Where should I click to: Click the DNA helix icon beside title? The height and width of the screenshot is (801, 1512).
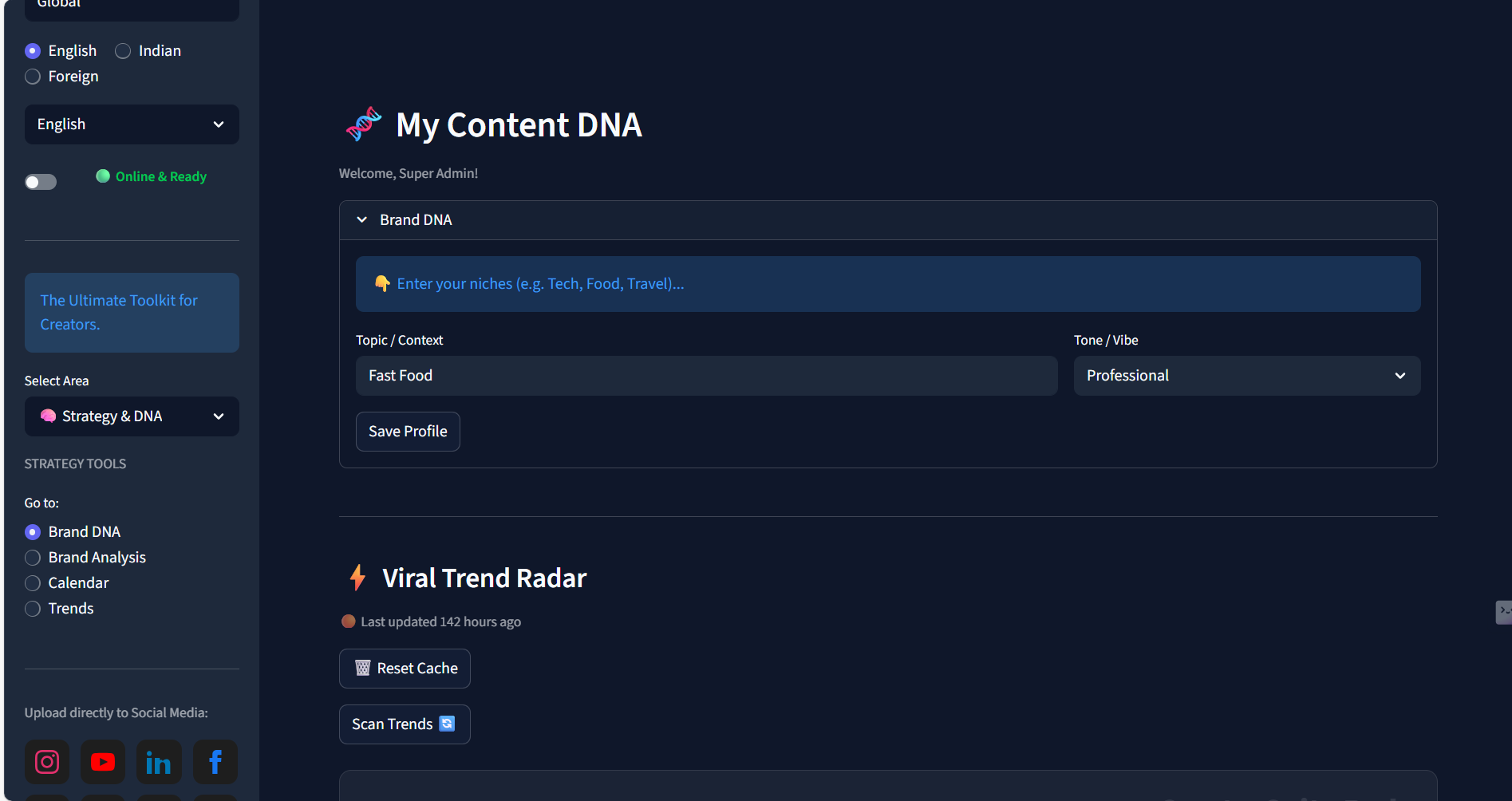[364, 124]
